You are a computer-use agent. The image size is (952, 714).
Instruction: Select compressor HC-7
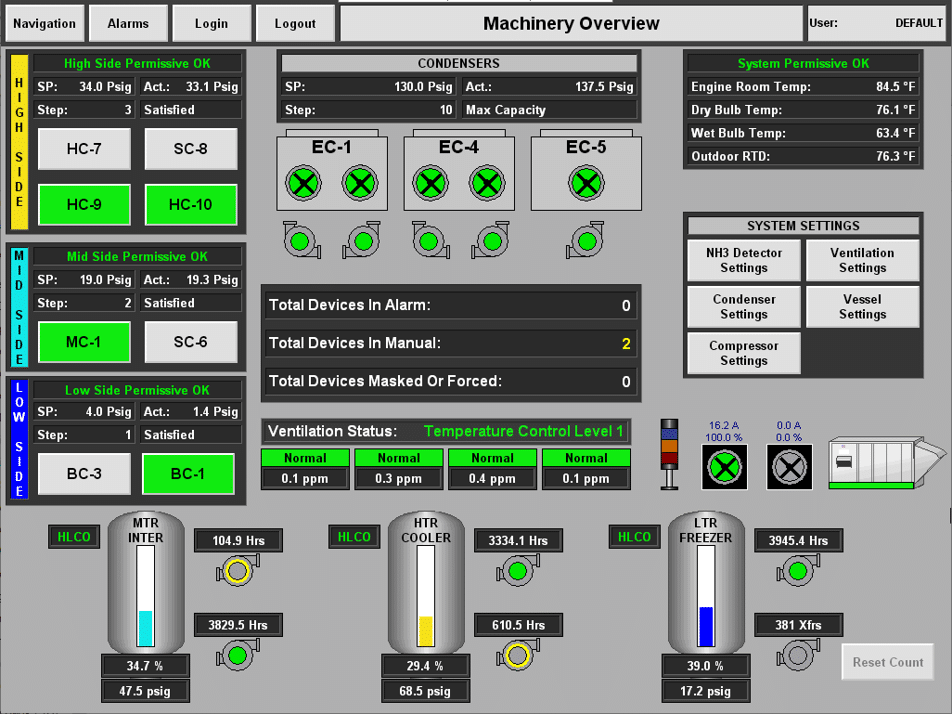84,149
